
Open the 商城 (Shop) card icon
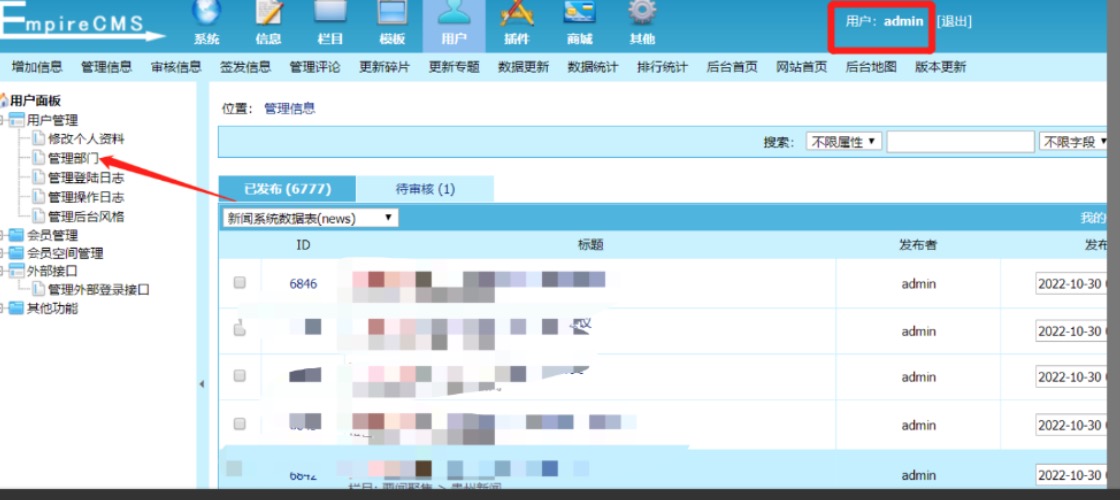579,11
